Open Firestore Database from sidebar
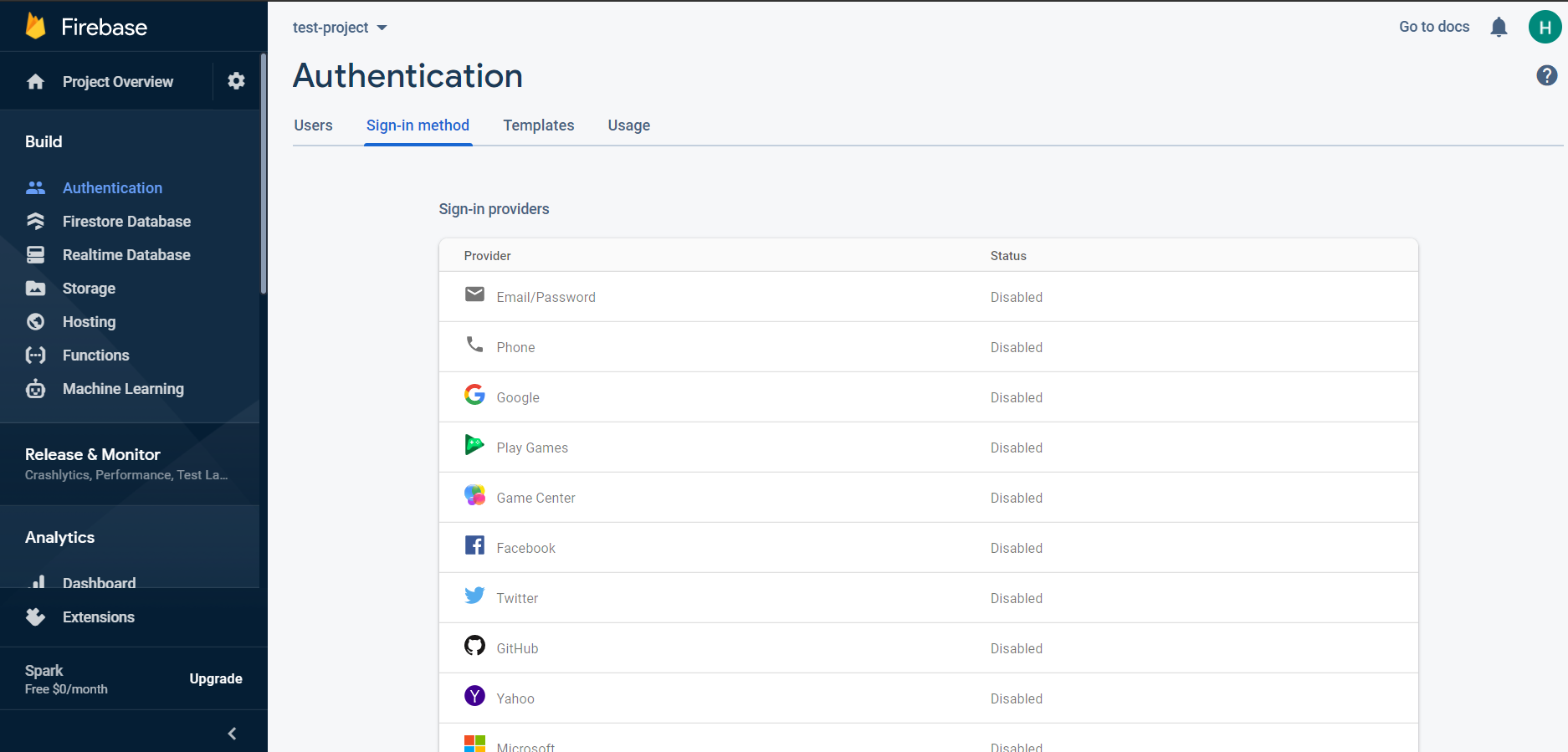 (x=126, y=222)
